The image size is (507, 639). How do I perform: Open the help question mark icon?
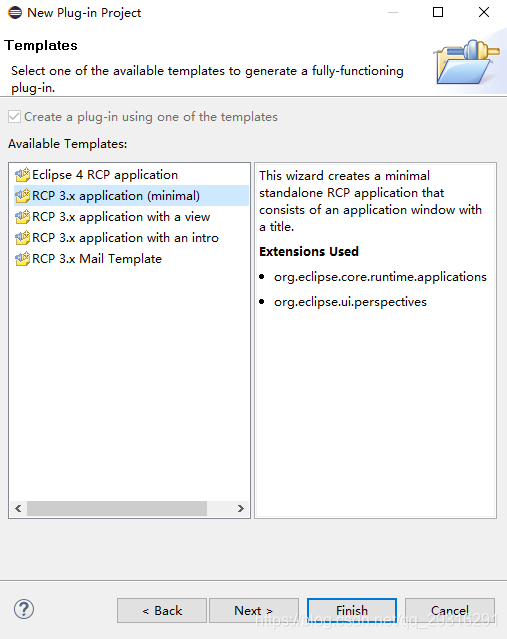[24, 609]
